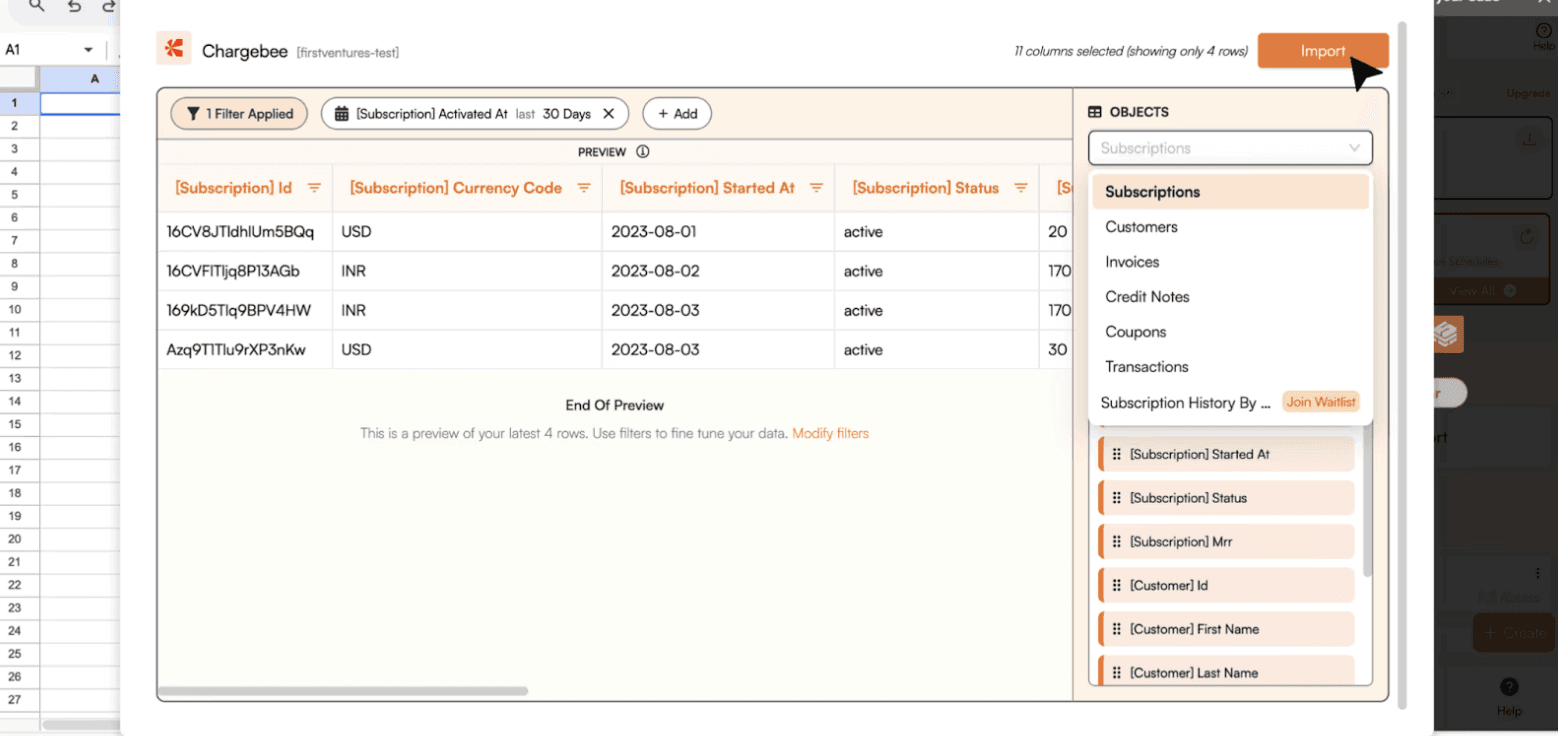Select Transactions in the objects list
Viewport: 1558px width, 736px height.
tap(1230, 367)
